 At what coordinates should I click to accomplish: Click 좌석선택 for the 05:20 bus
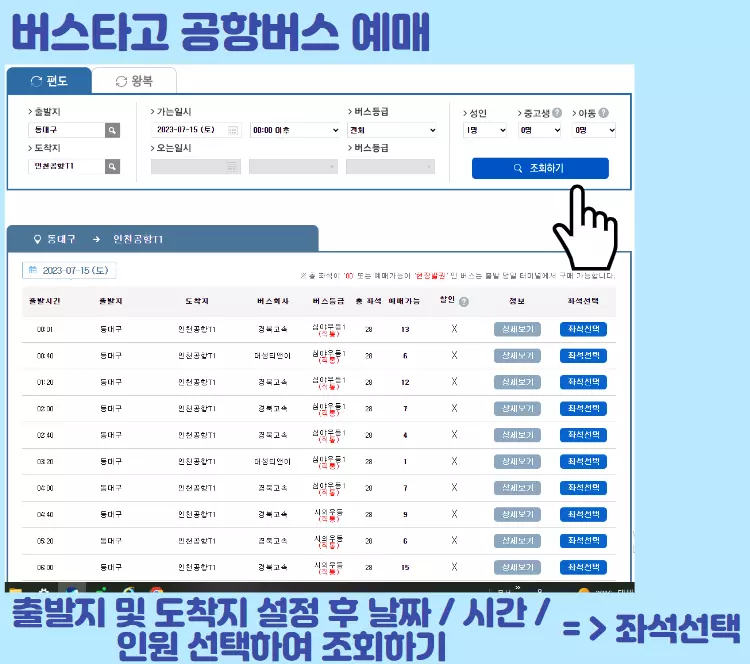583,541
